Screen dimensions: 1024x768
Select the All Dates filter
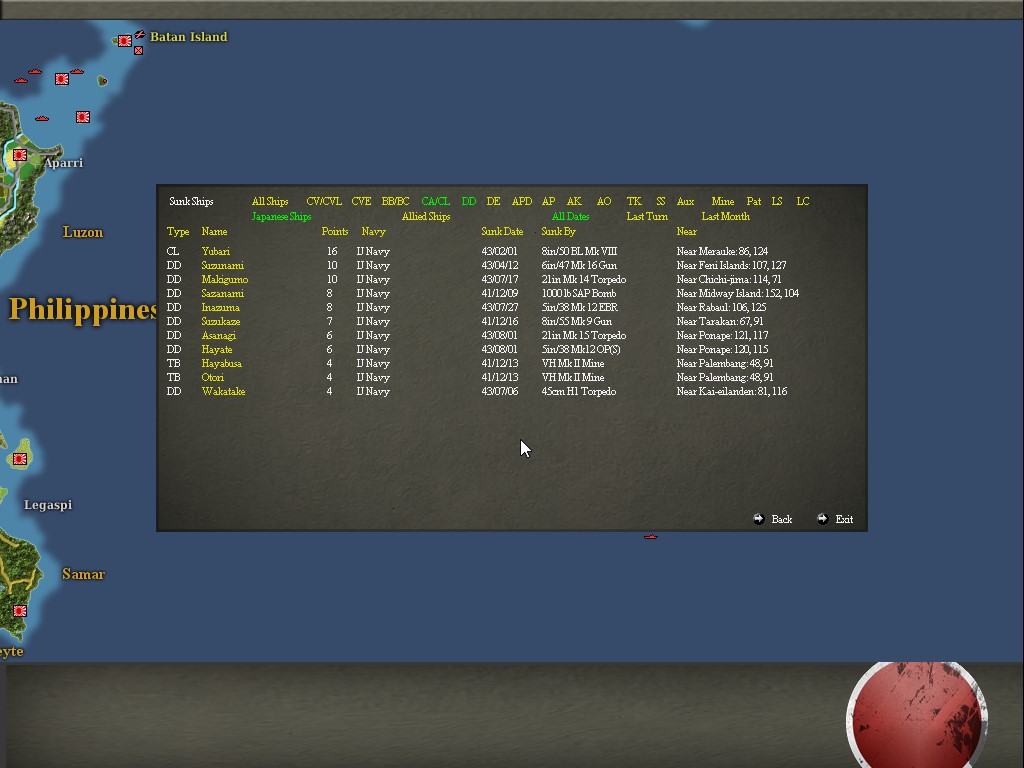570,216
